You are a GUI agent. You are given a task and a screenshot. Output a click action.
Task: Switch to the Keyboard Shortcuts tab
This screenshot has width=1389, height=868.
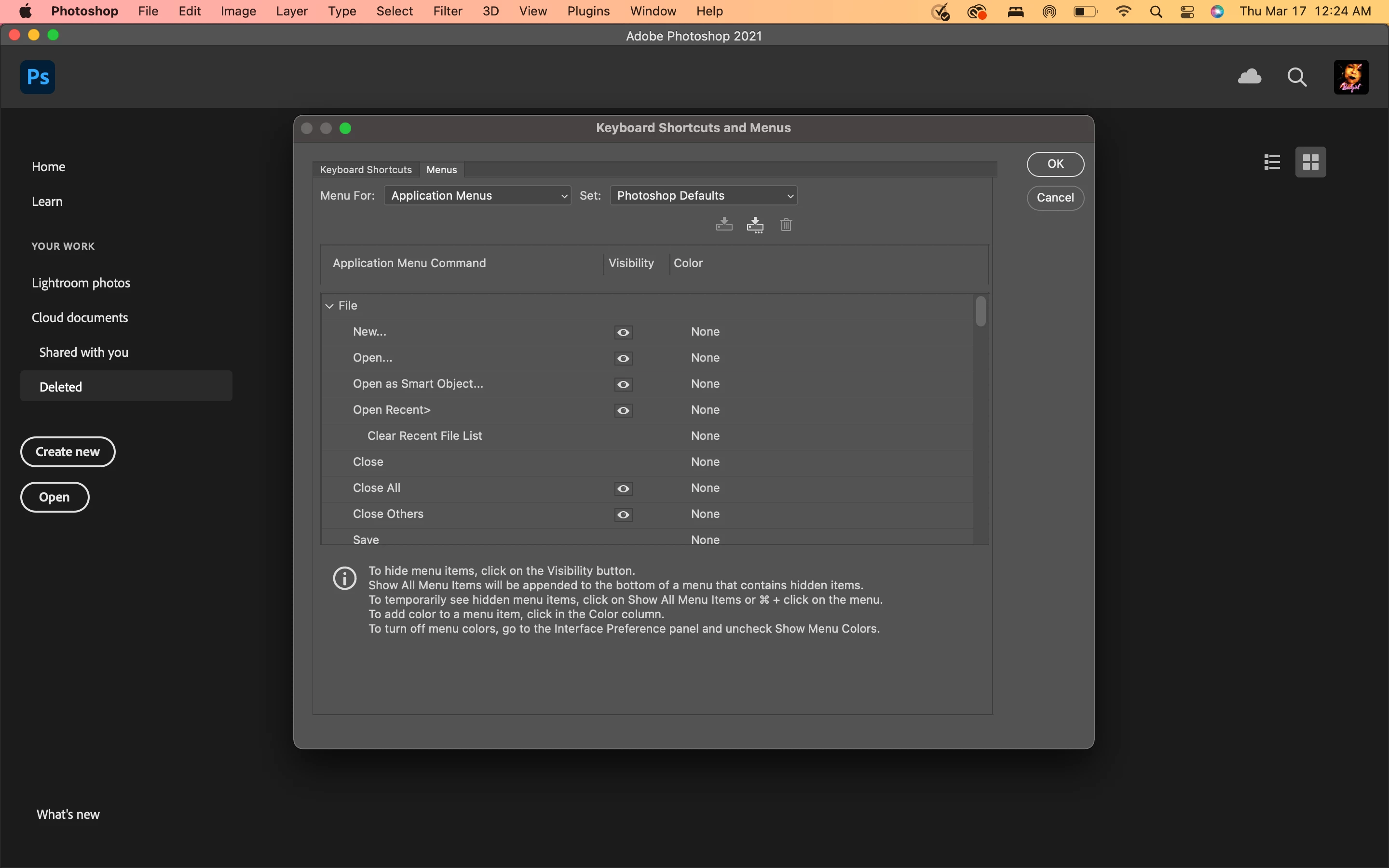pos(366,170)
